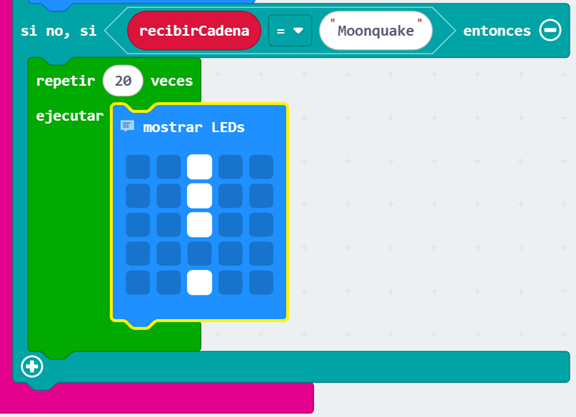Edit the Moonquake text field
The image size is (576, 417).
click(x=375, y=31)
